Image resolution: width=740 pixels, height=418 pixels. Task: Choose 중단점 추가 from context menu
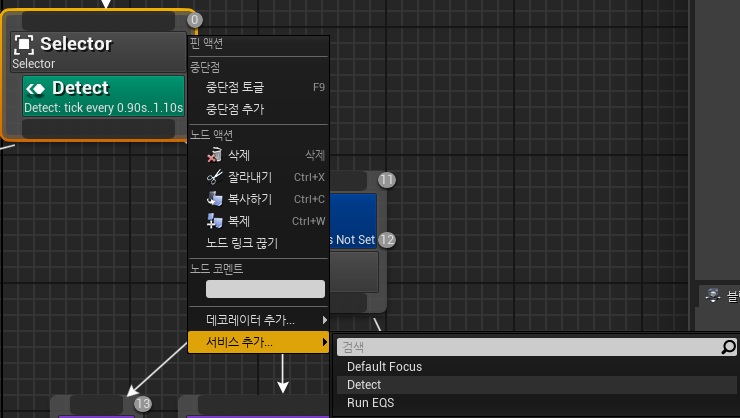coord(258,109)
